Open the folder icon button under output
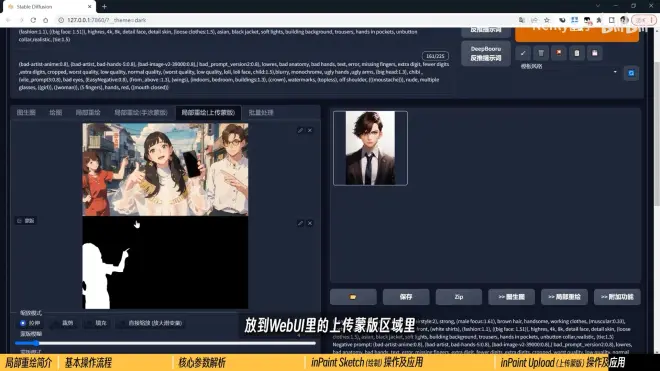This screenshot has width=660, height=371. [353, 297]
